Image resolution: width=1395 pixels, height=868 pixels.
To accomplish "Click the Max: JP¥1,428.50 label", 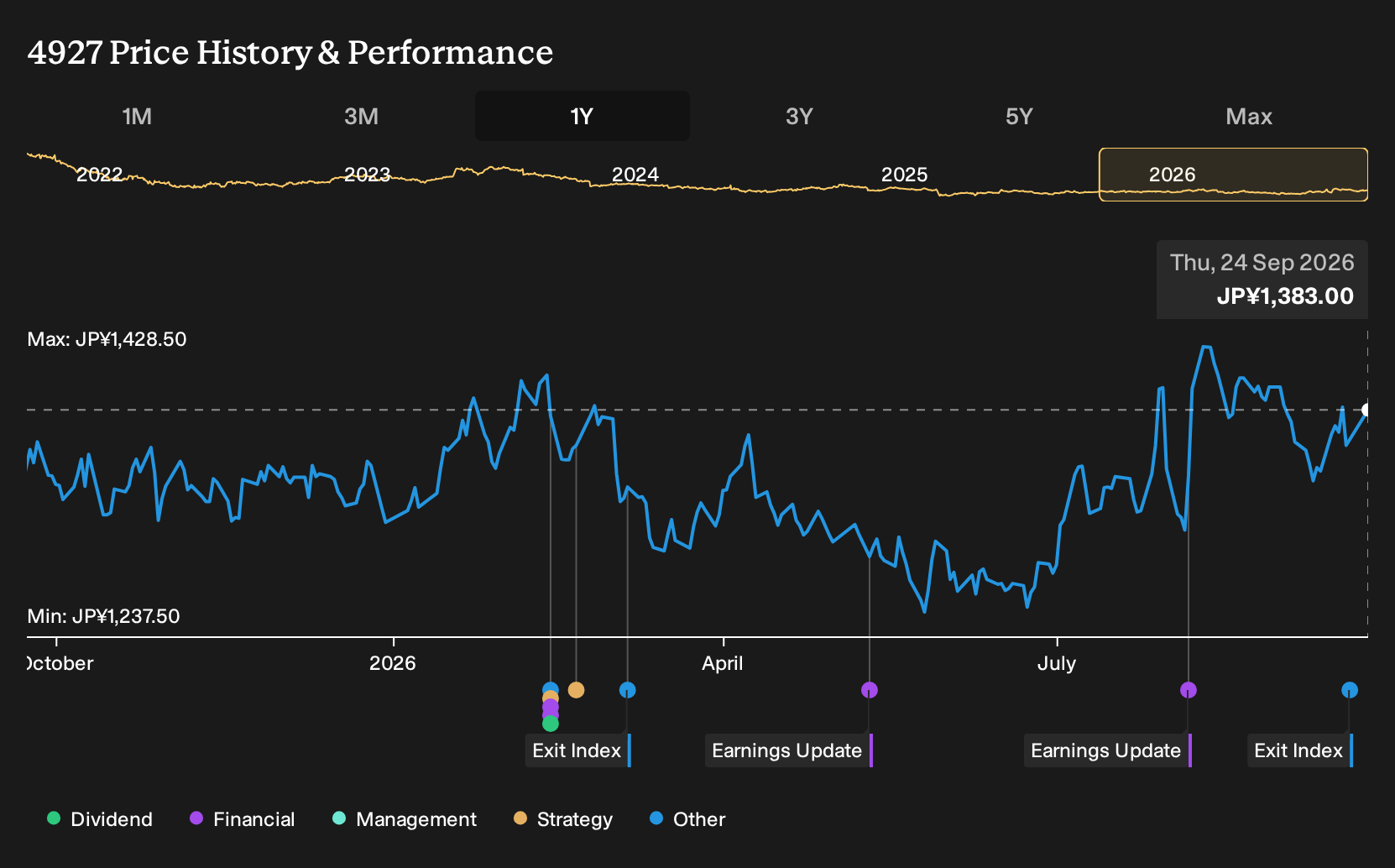I will pyautogui.click(x=107, y=339).
